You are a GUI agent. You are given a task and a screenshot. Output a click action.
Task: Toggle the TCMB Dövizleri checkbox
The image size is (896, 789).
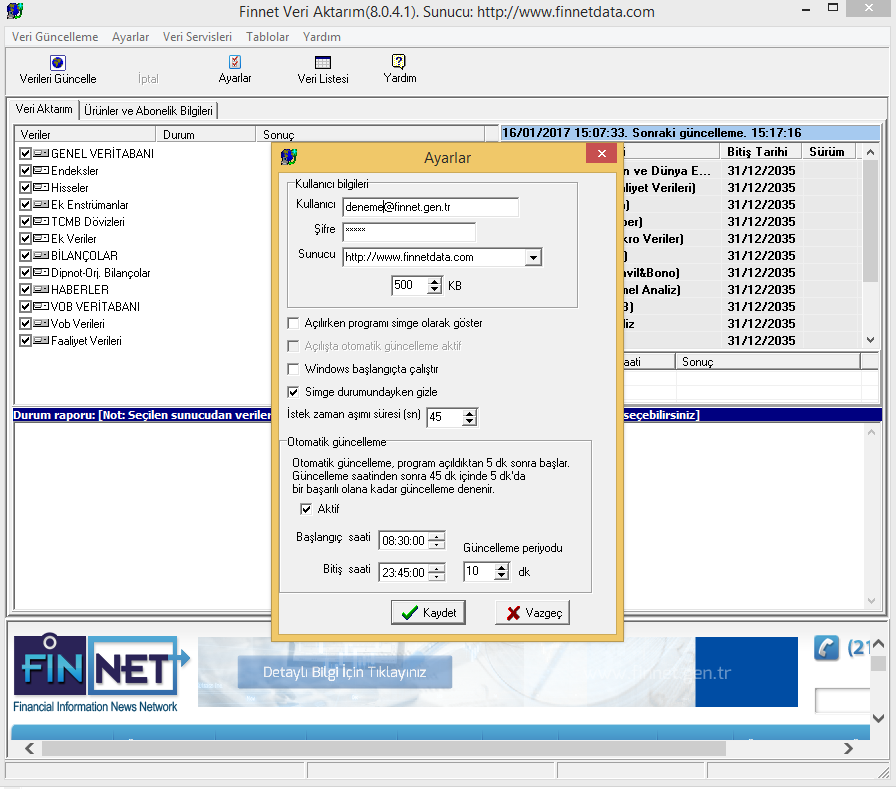(25, 222)
